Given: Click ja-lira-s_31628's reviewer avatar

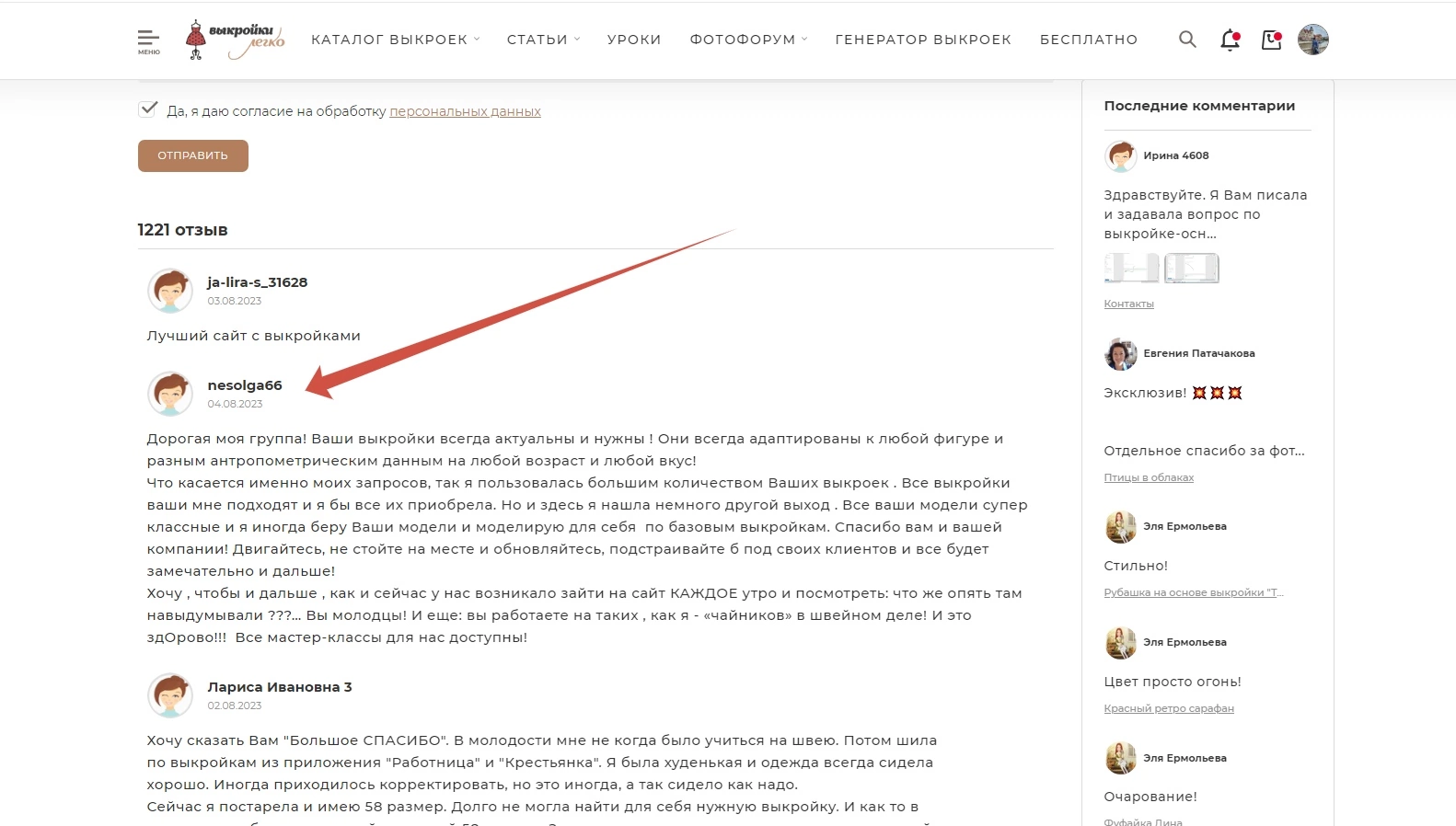Looking at the screenshot, I should coord(170,291).
